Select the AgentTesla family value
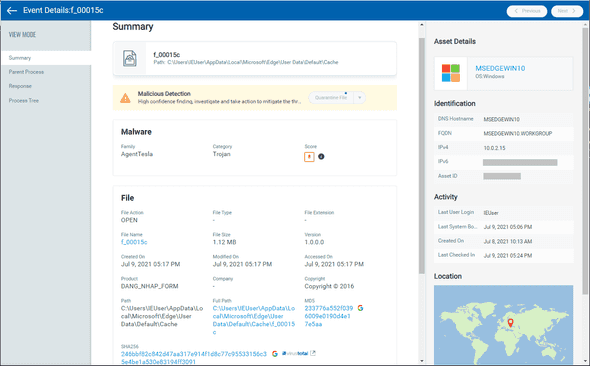 [137, 154]
